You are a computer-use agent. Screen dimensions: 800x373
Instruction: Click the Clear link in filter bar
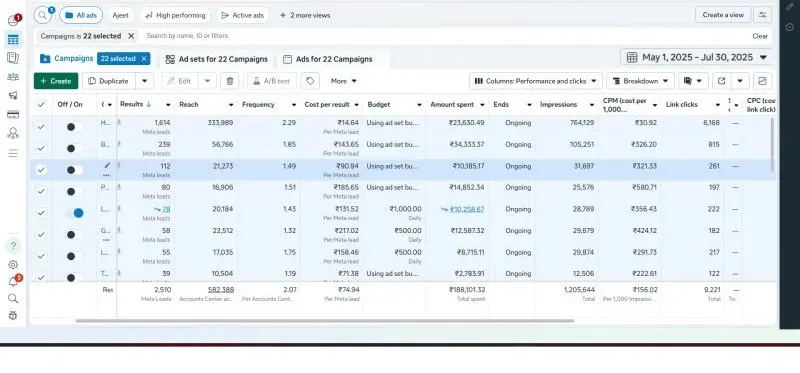tap(760, 36)
